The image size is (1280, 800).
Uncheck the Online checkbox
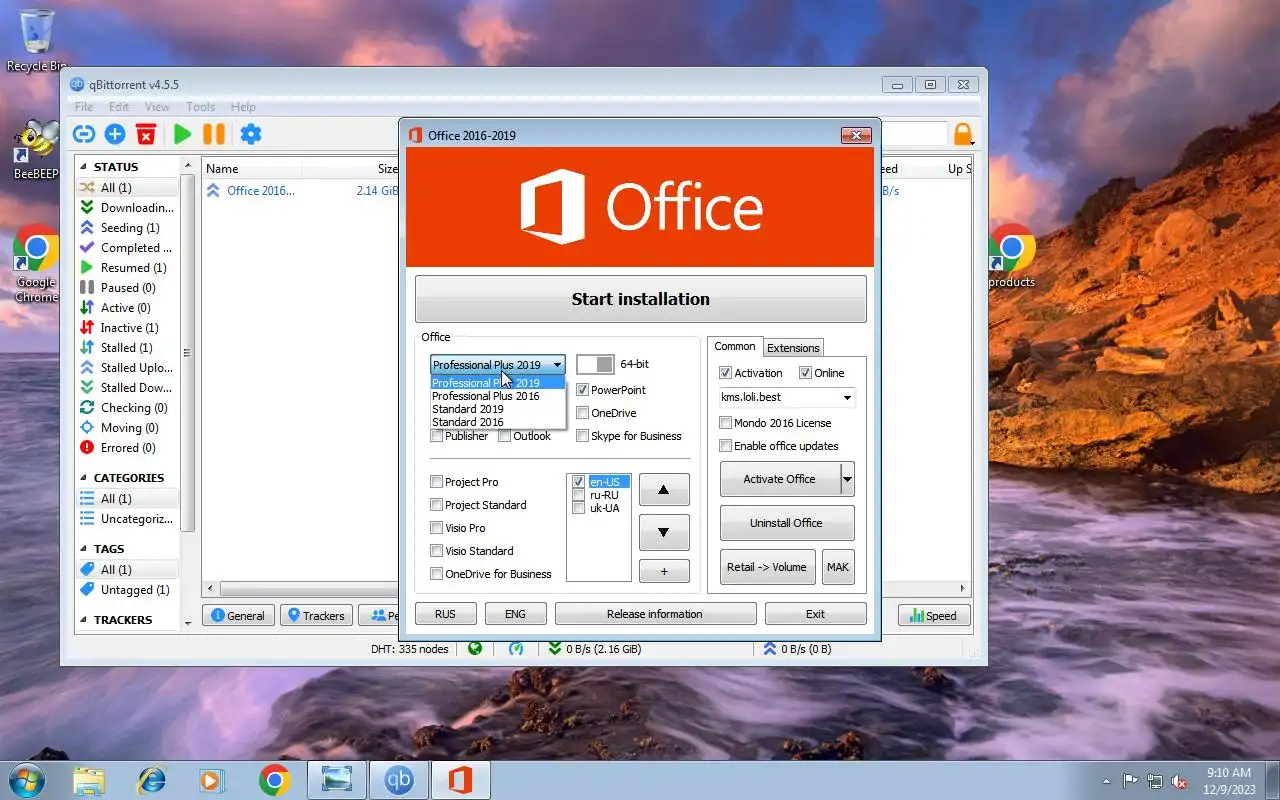(805, 373)
